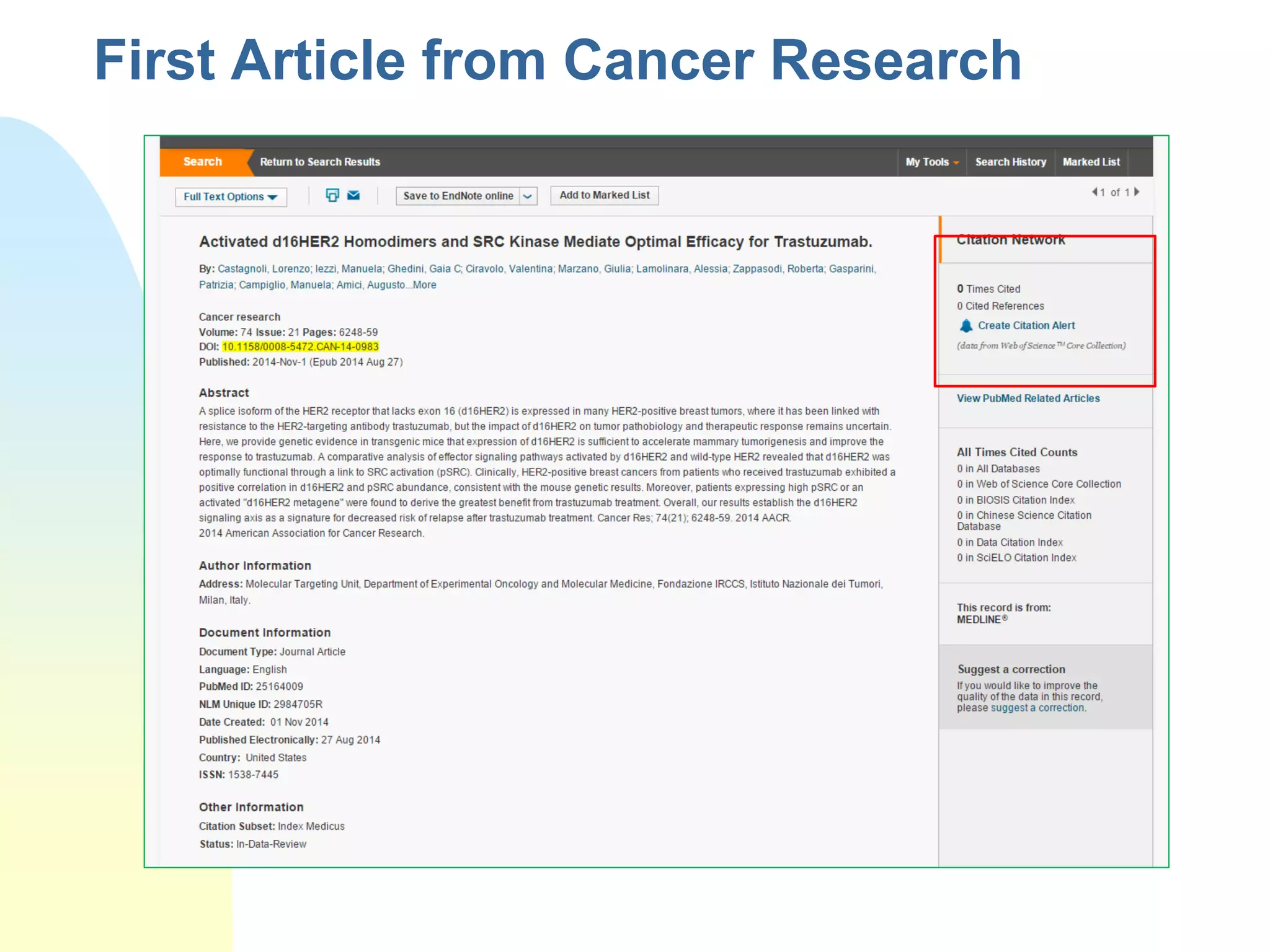
Task: Click 0 in BIOSIS Citation Index
Action: 1016,500
